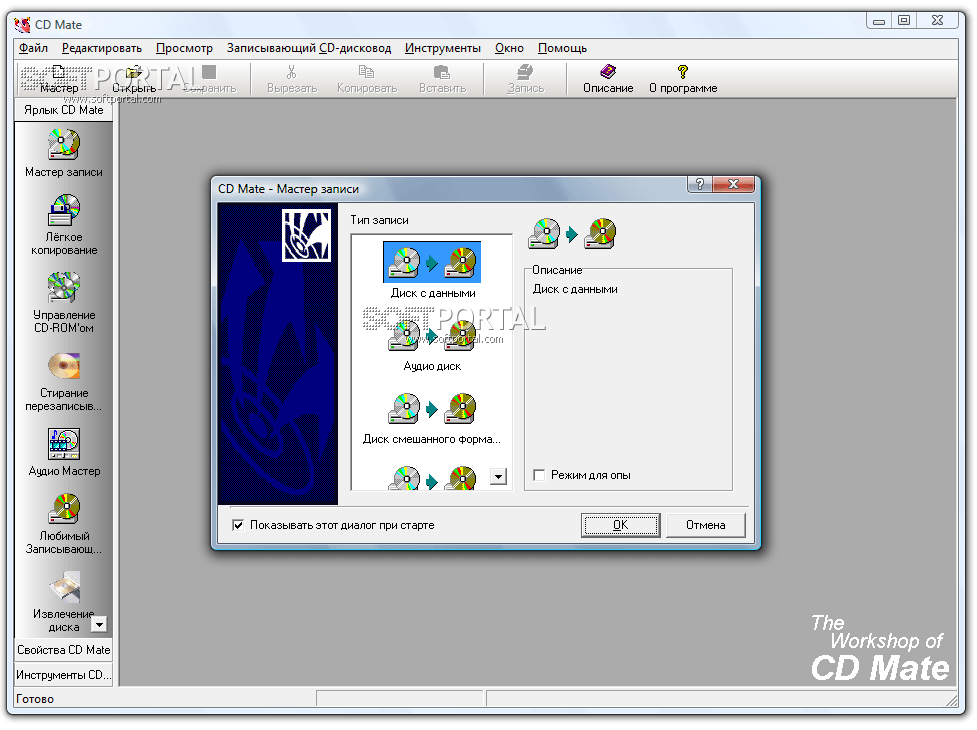Open the Просмотр menu
Viewport: 977px width, 730px height.
click(x=184, y=48)
